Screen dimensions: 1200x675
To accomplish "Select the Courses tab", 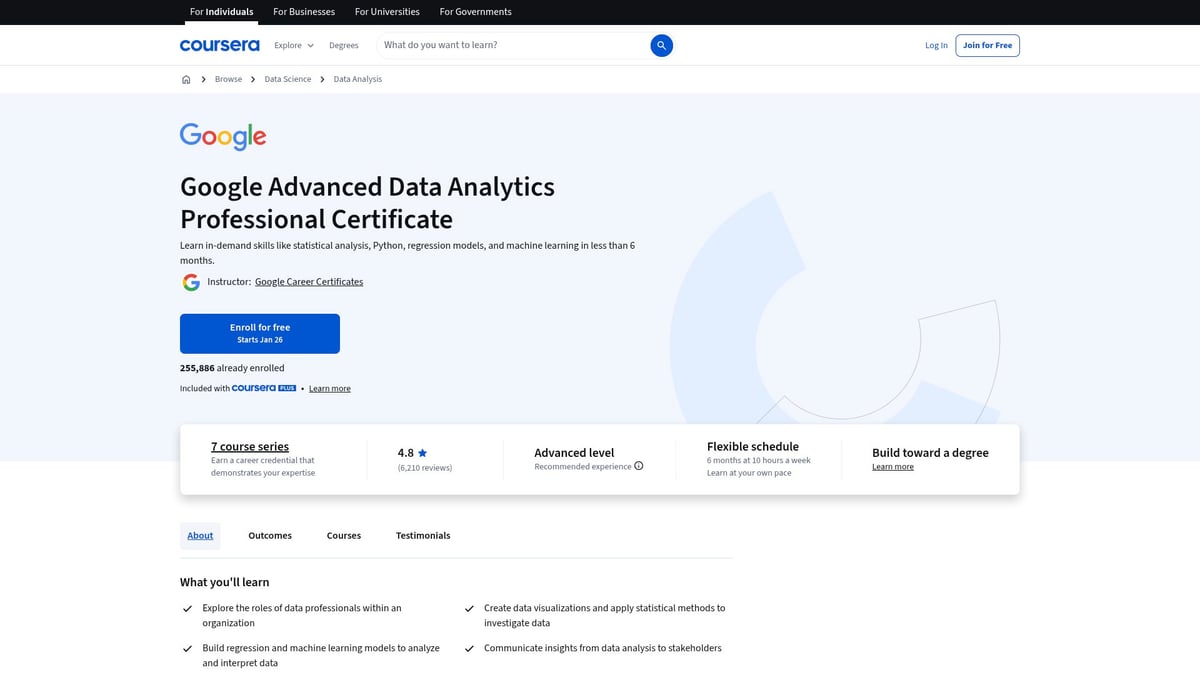I will pos(344,536).
